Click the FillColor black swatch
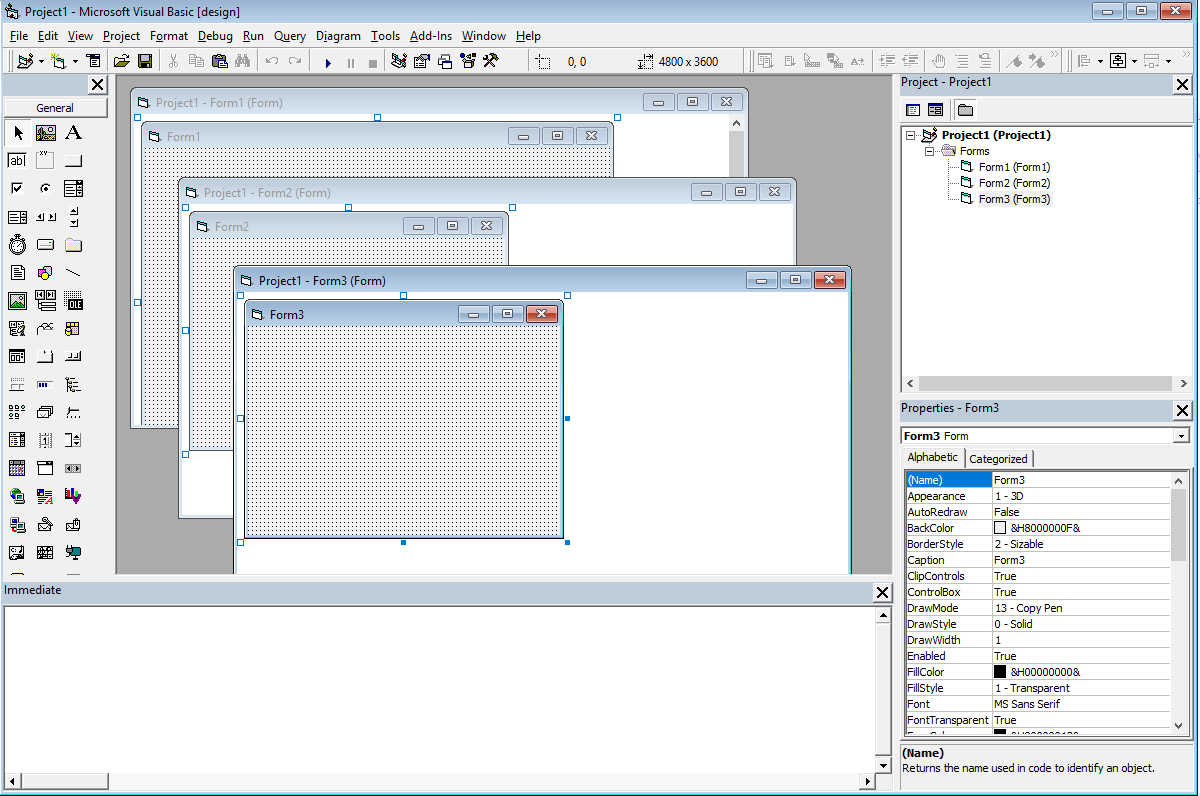The height and width of the screenshot is (796, 1200). (1000, 672)
